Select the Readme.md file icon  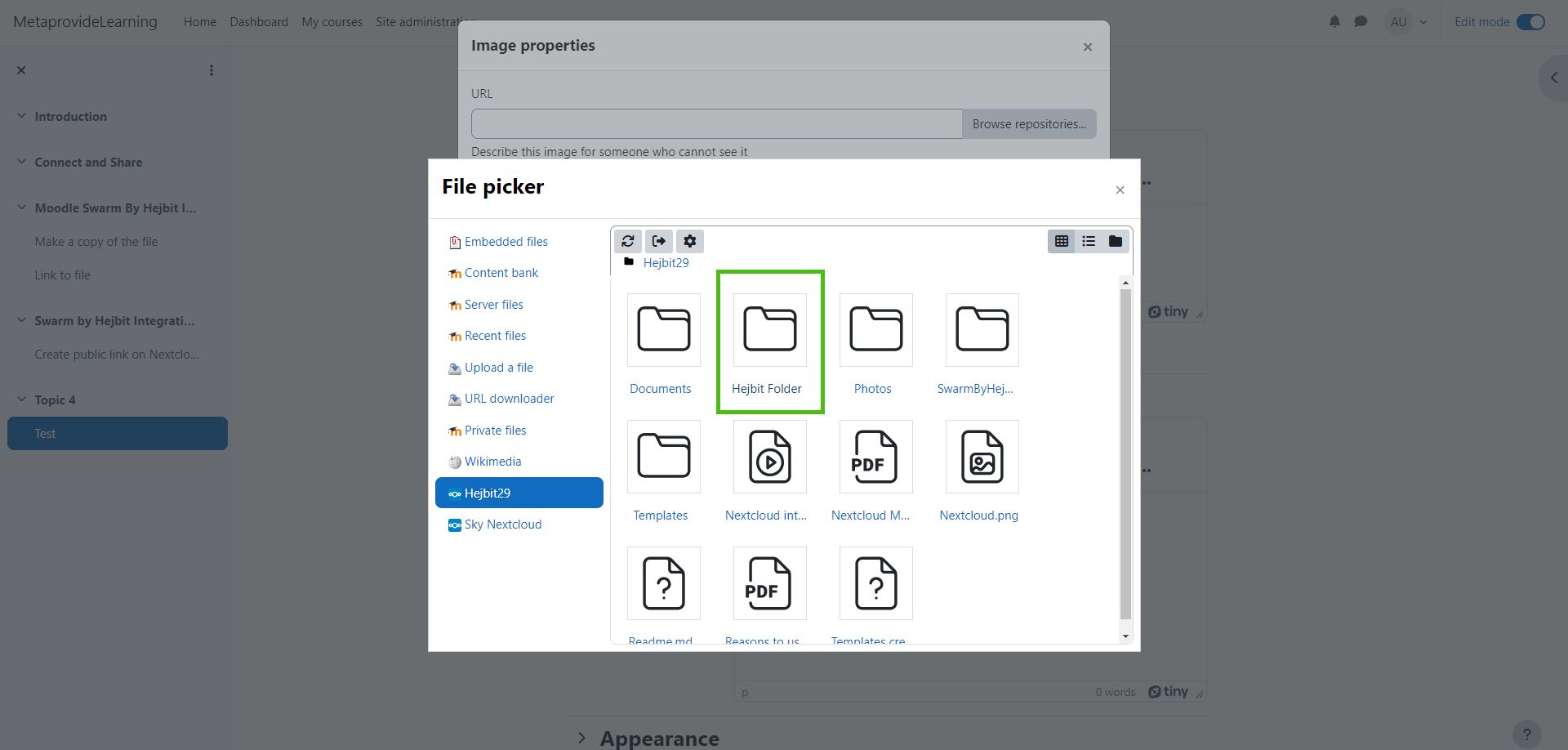point(663,583)
